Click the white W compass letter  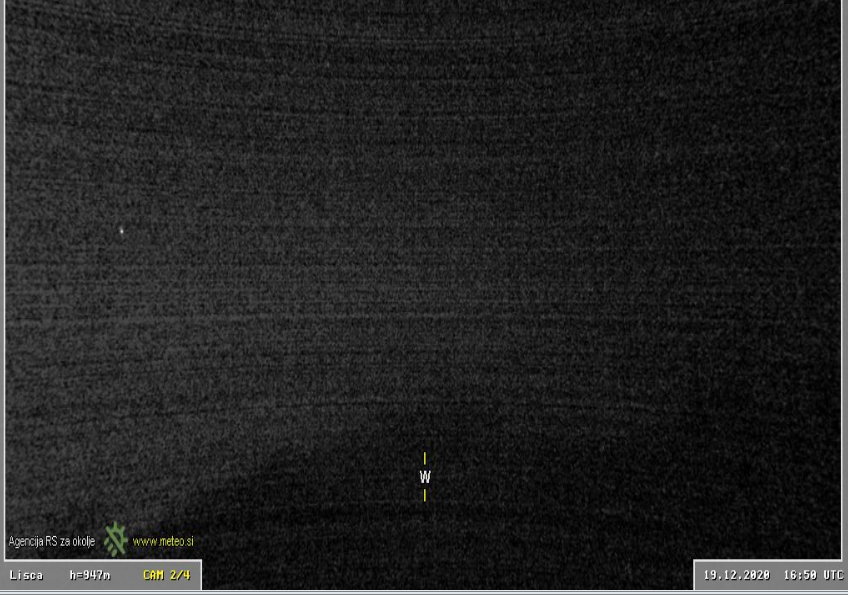pyautogui.click(x=425, y=478)
